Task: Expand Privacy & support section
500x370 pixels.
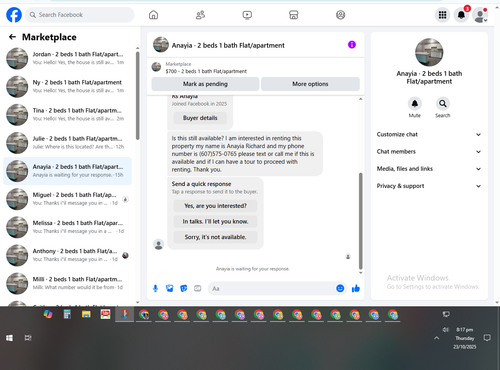Action: point(429,186)
